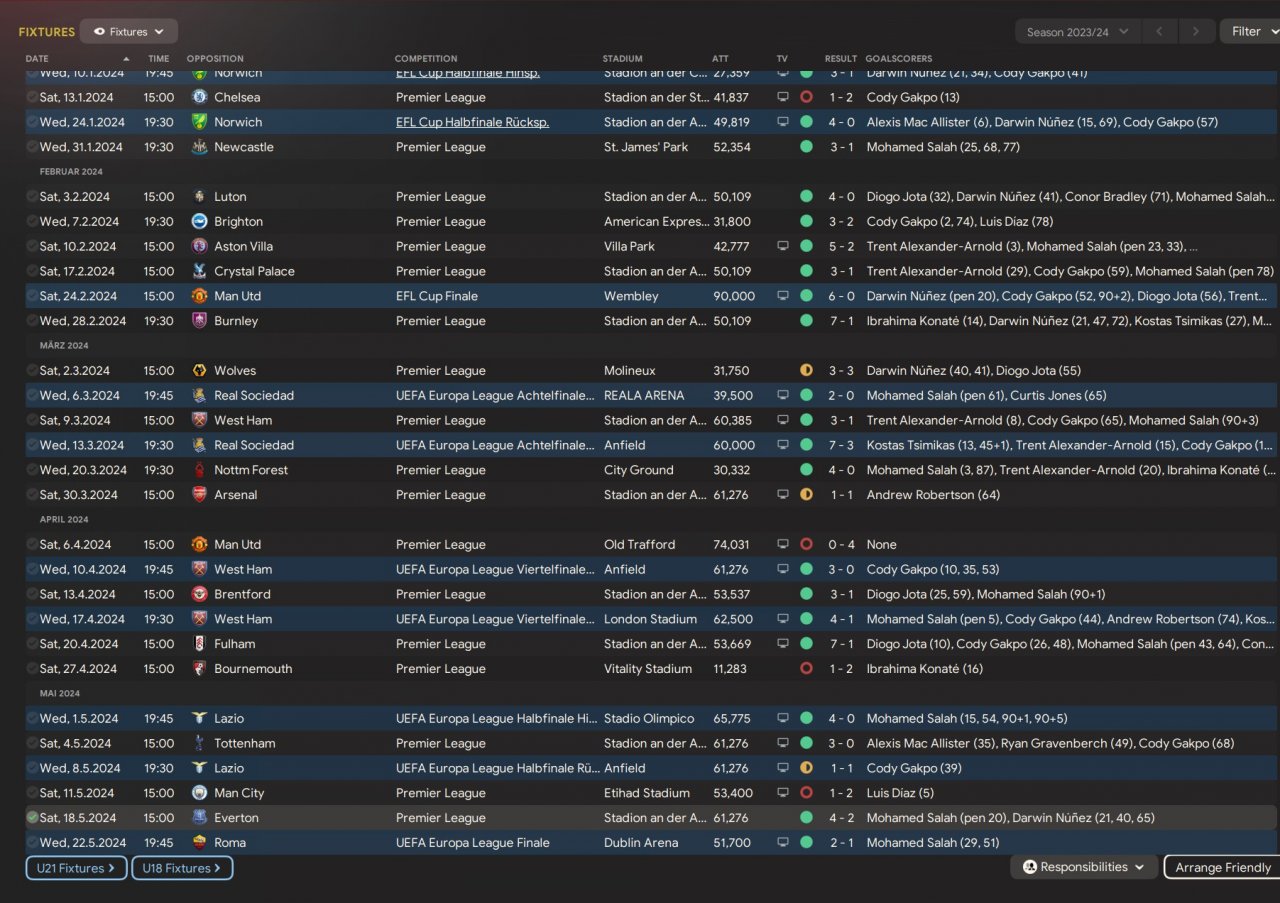Screen dimensions: 1280x903
Task: Sort fixtures by the Date column header
Action: tap(37, 59)
